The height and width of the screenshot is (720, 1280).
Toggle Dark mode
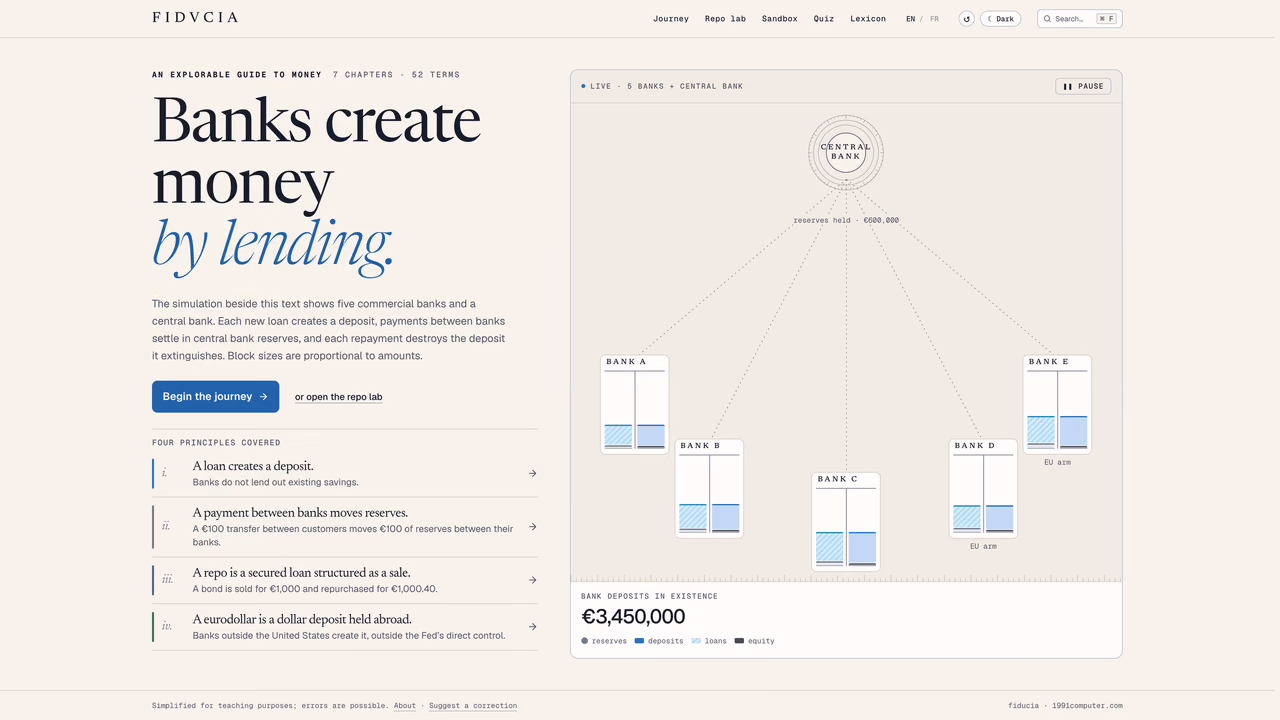point(1000,19)
